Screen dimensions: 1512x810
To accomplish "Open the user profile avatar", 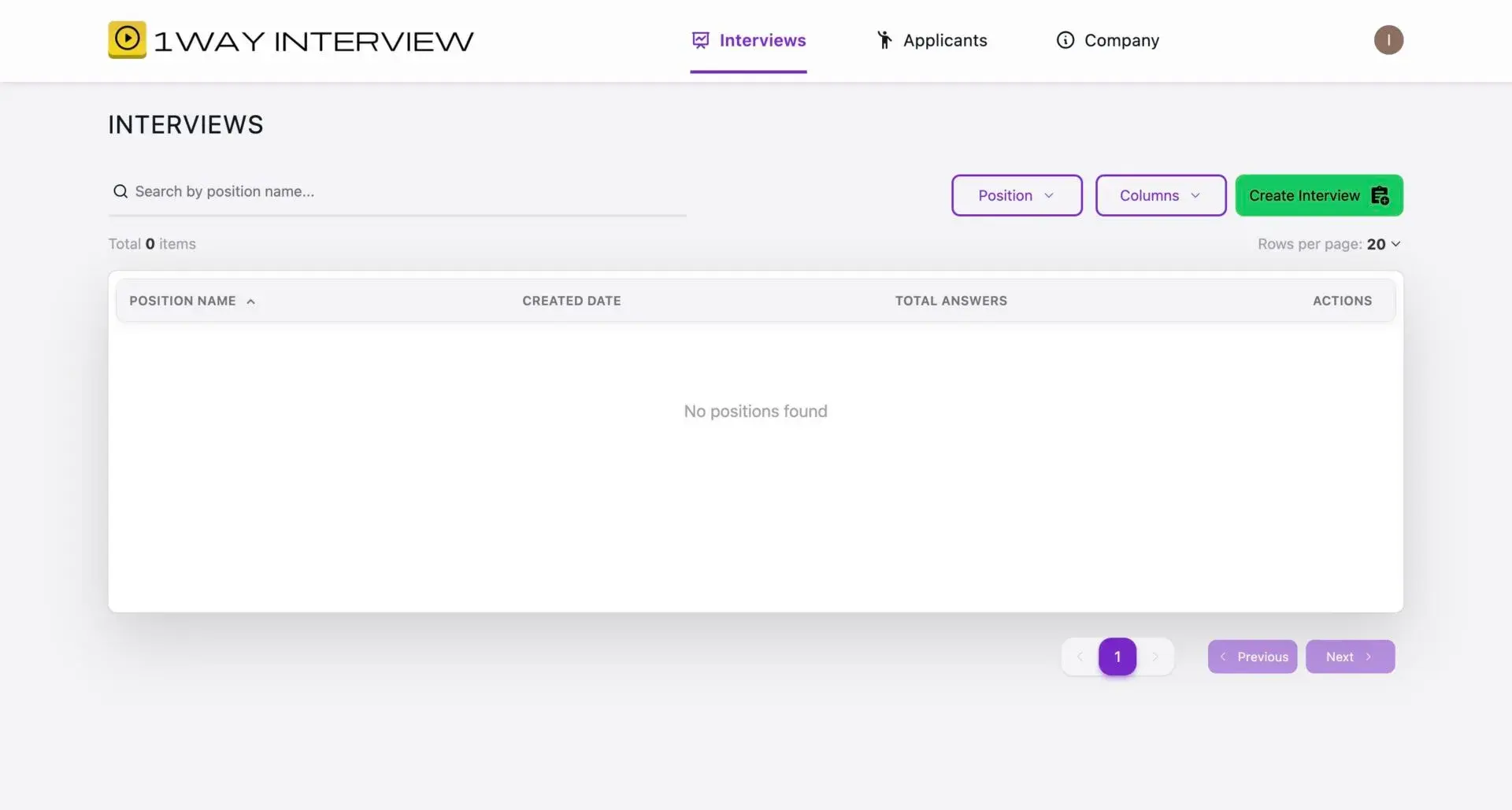I will (x=1388, y=39).
